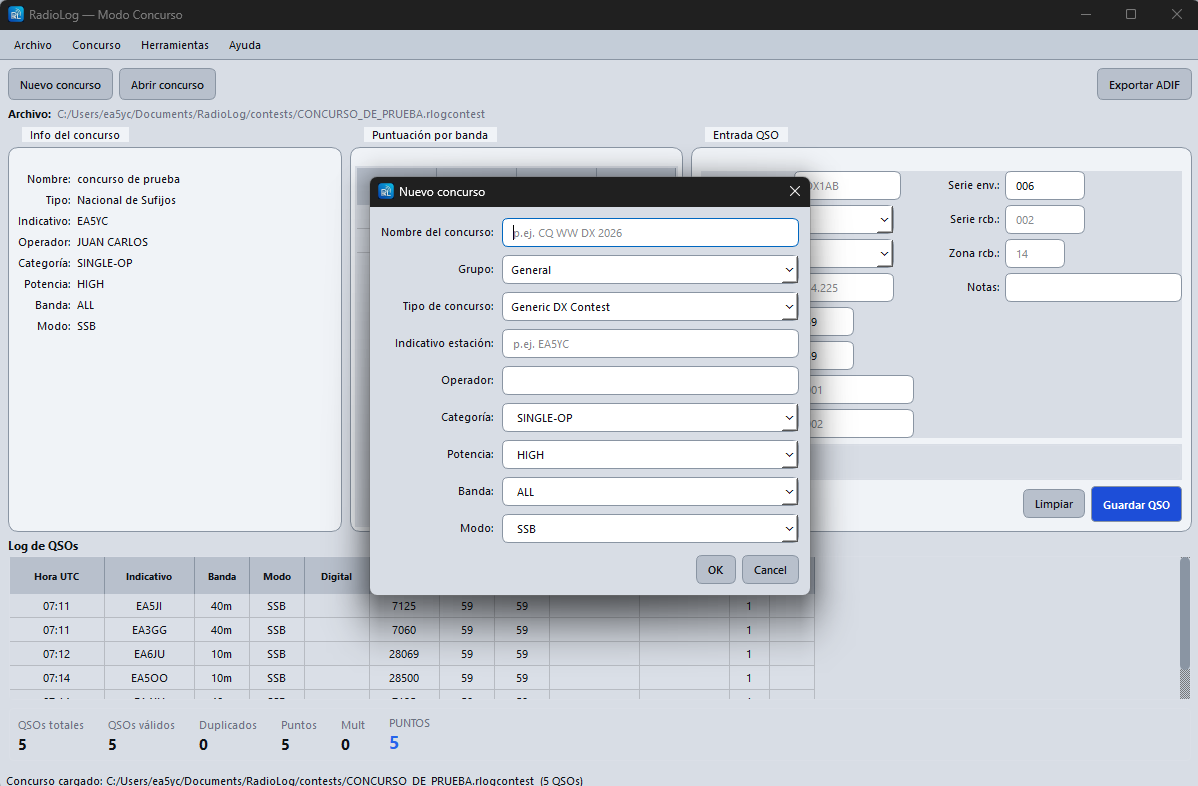Select the EA6JU log row

[x=412, y=654]
